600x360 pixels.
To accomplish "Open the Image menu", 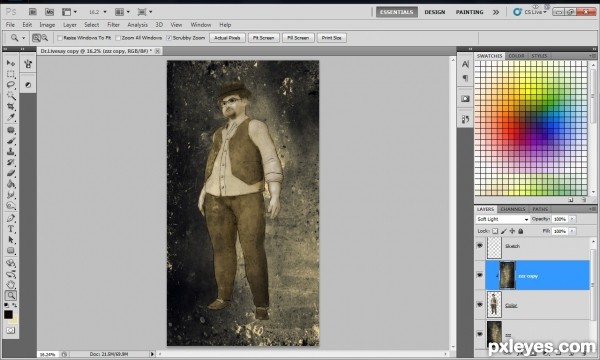I will click(47, 25).
